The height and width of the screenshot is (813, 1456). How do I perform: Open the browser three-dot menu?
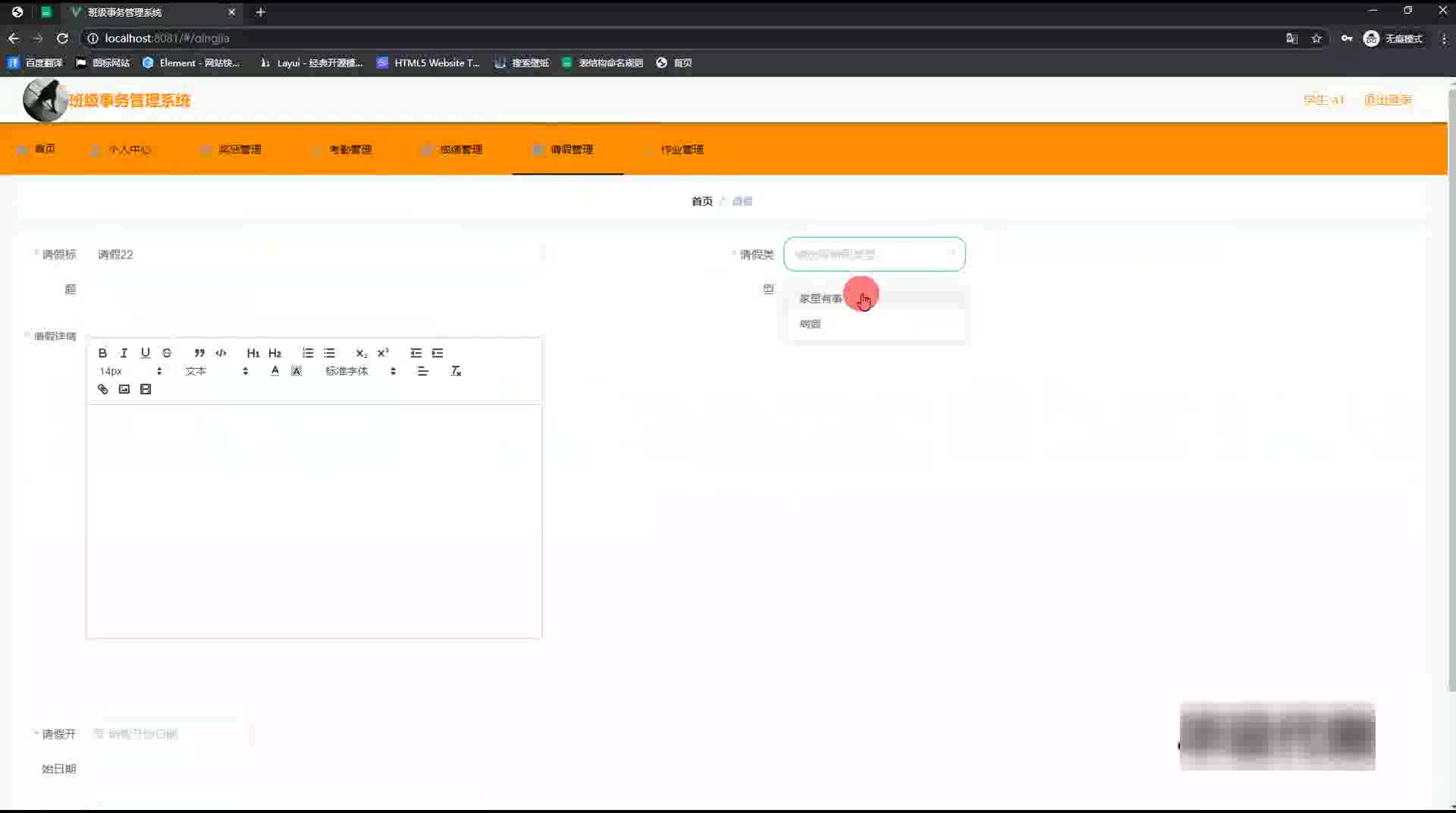(1444, 38)
